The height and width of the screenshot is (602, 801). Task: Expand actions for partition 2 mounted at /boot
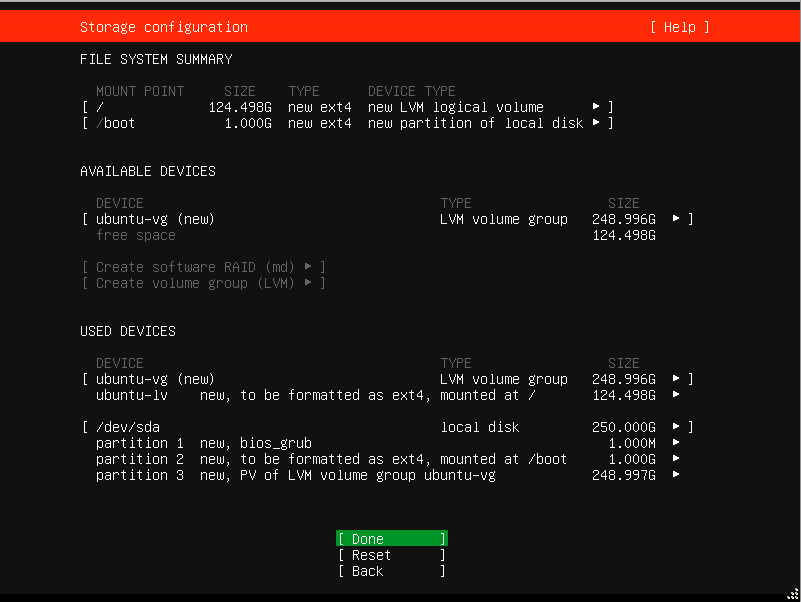click(674, 459)
